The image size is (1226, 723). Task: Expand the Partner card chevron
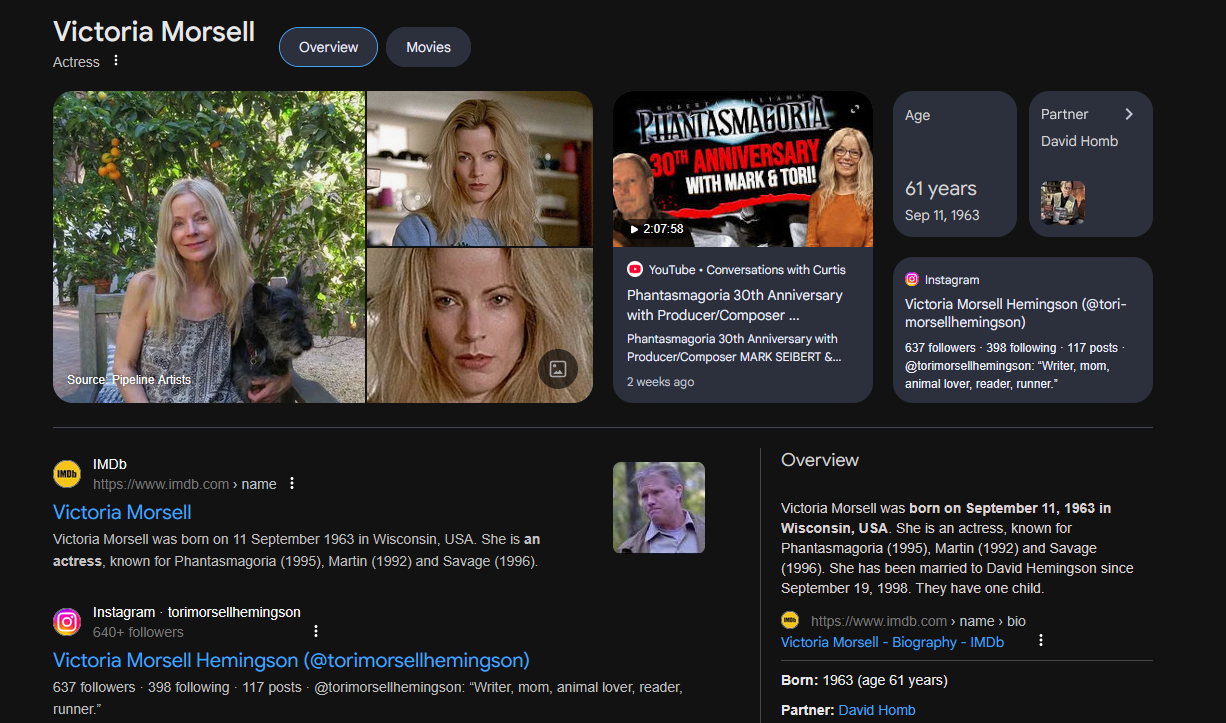[x=1129, y=114]
